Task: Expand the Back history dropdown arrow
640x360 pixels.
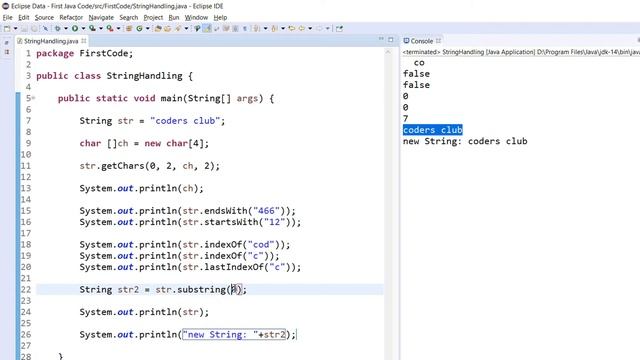Action: (x=310, y=29)
